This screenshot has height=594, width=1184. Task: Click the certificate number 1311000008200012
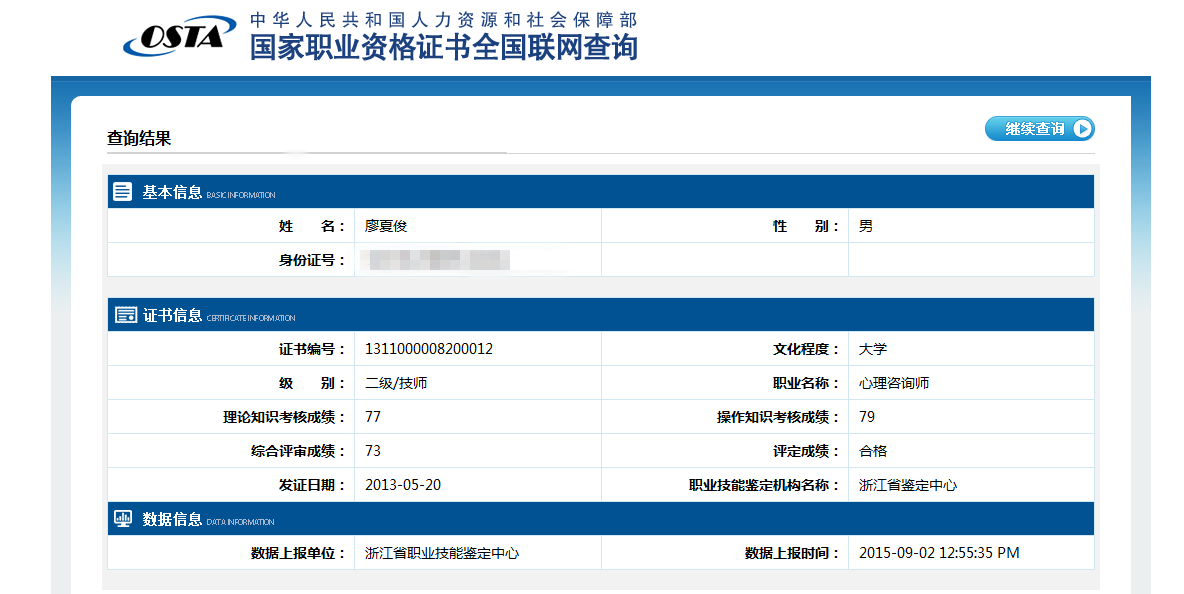click(429, 349)
